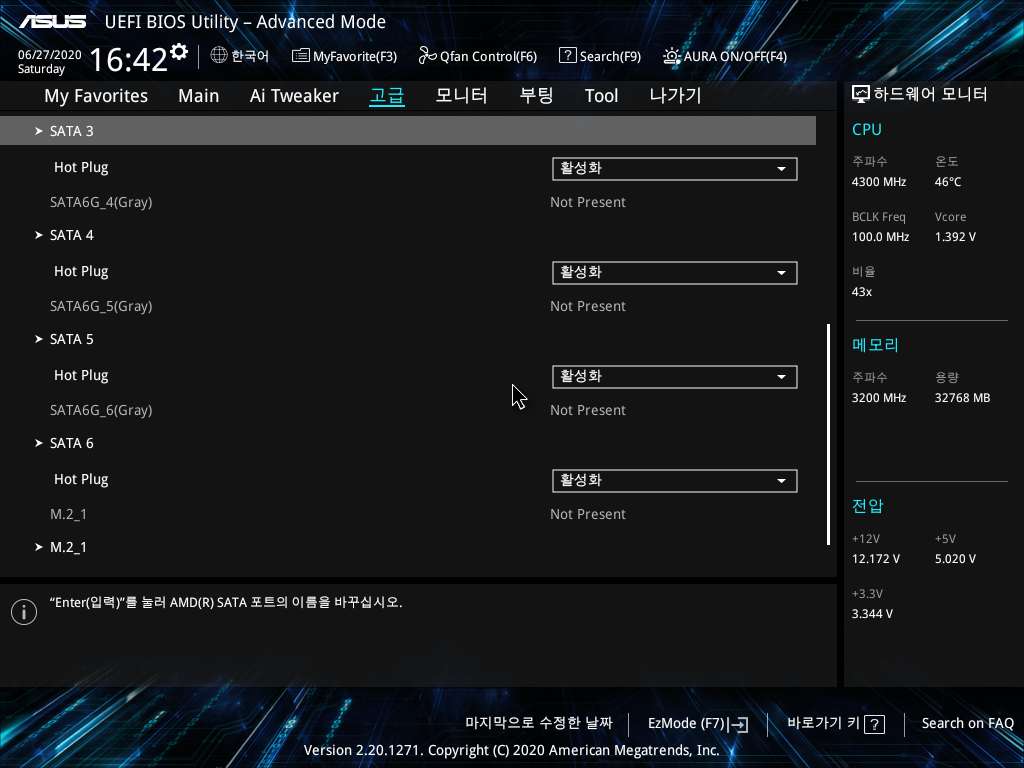1024x768 pixels.
Task: Click the gear icon next to the clock
Action: pos(179,52)
